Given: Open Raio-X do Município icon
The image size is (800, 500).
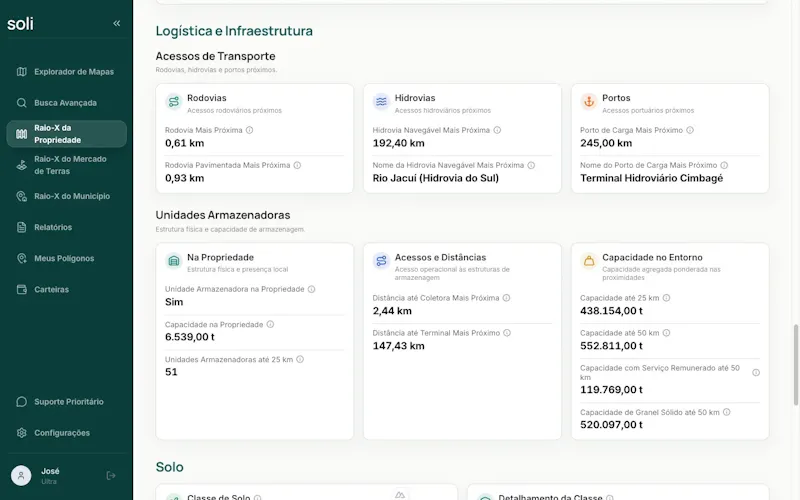Looking at the screenshot, I should point(21,196).
